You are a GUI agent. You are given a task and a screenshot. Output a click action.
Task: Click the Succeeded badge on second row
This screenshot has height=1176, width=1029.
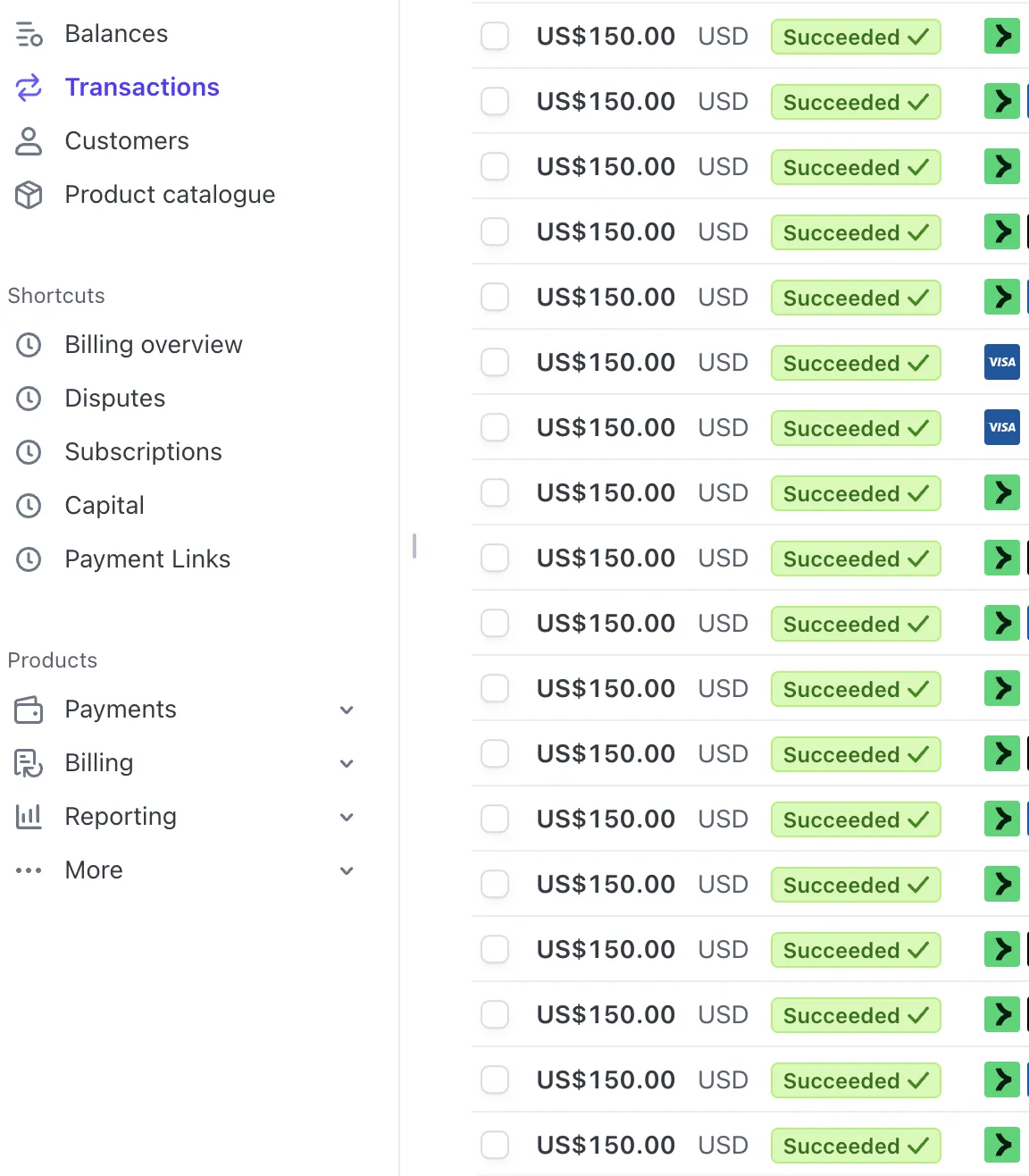855,102
